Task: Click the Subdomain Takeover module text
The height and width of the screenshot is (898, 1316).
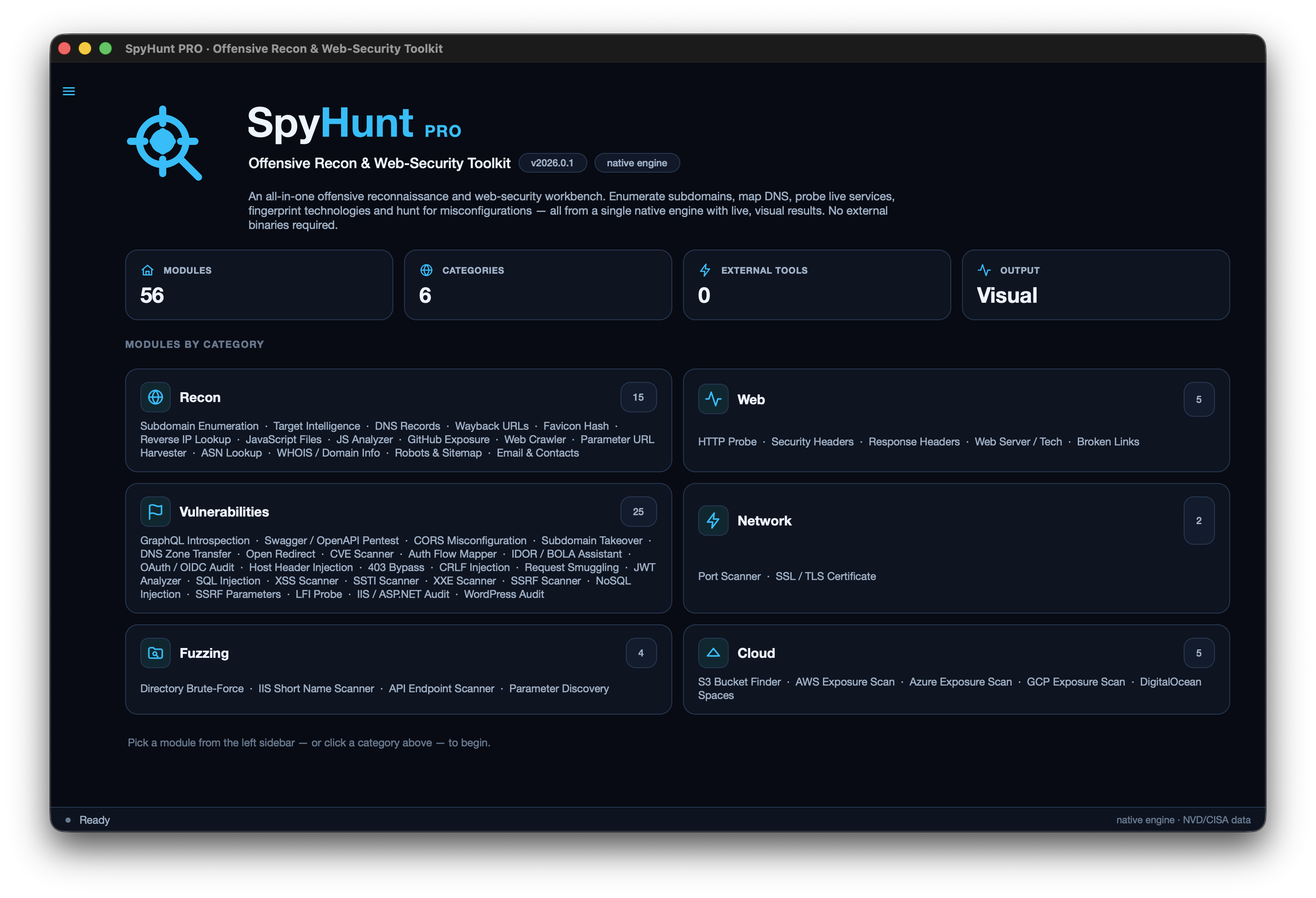Action: tap(592, 541)
